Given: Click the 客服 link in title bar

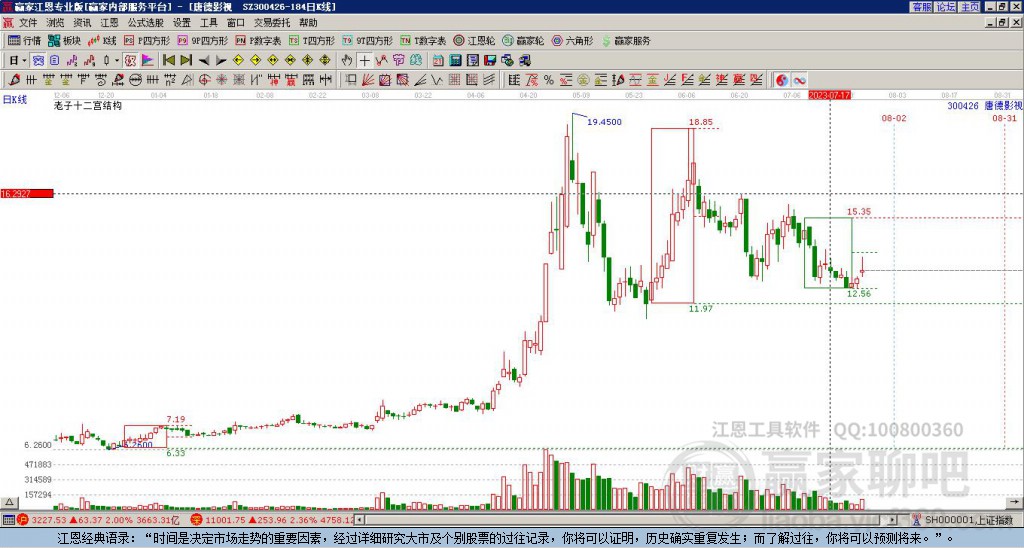Looking at the screenshot, I should pyautogui.click(x=922, y=7).
